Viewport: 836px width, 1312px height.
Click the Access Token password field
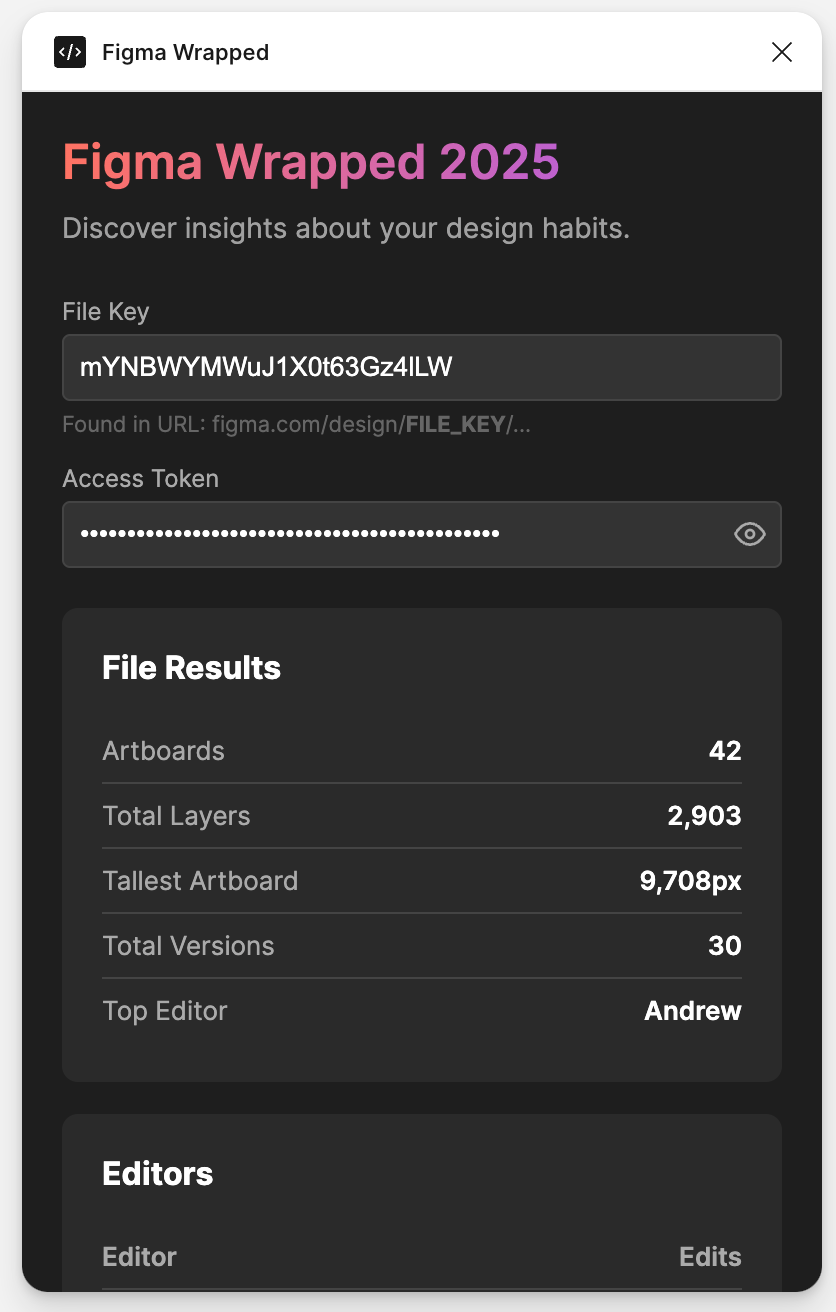[x=395, y=534]
